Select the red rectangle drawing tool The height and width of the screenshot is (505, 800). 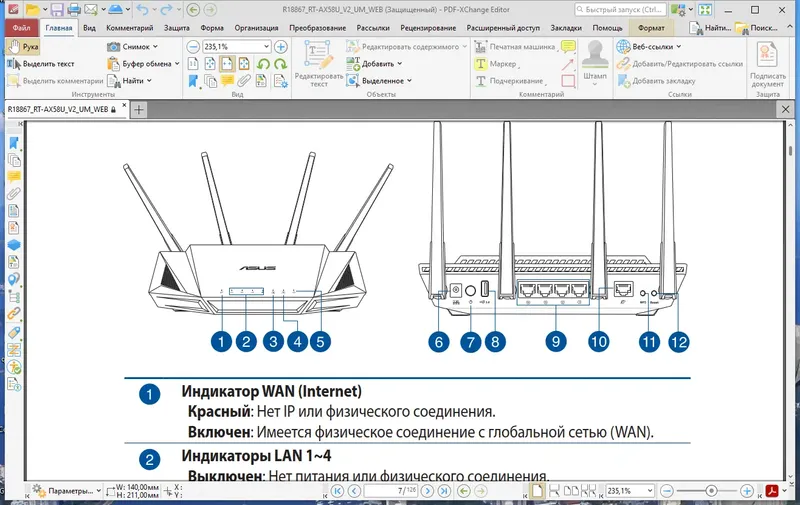pyautogui.click(x=568, y=81)
